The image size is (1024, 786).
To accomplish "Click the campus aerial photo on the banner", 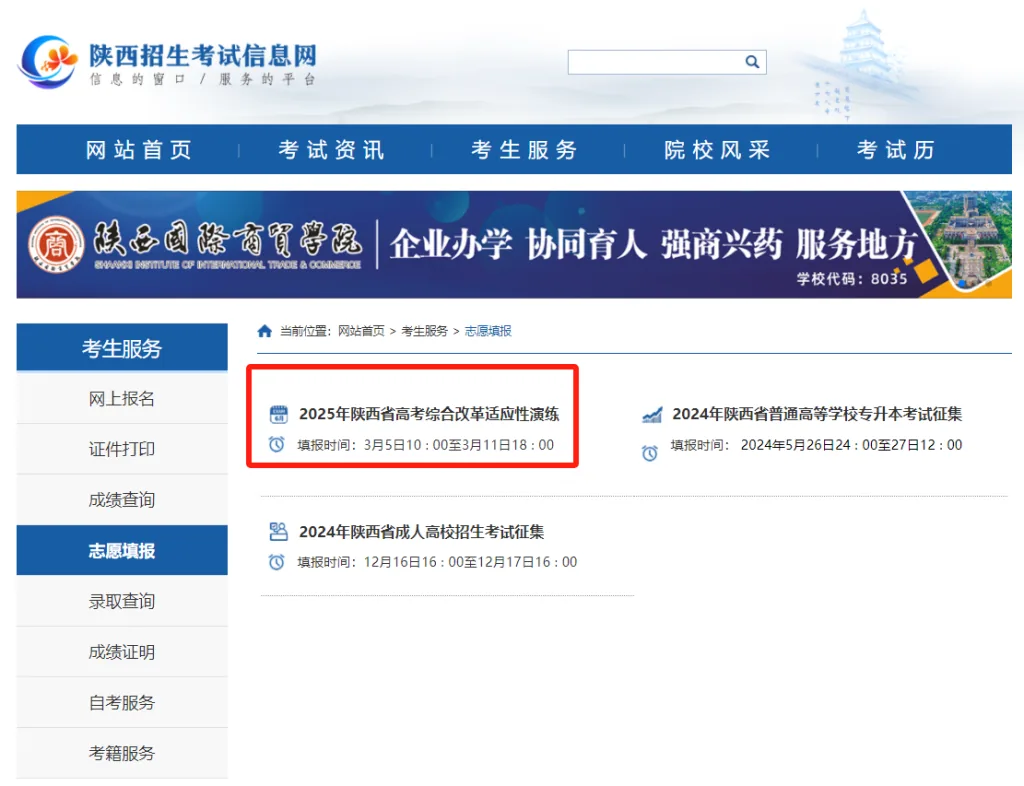I will [x=965, y=238].
